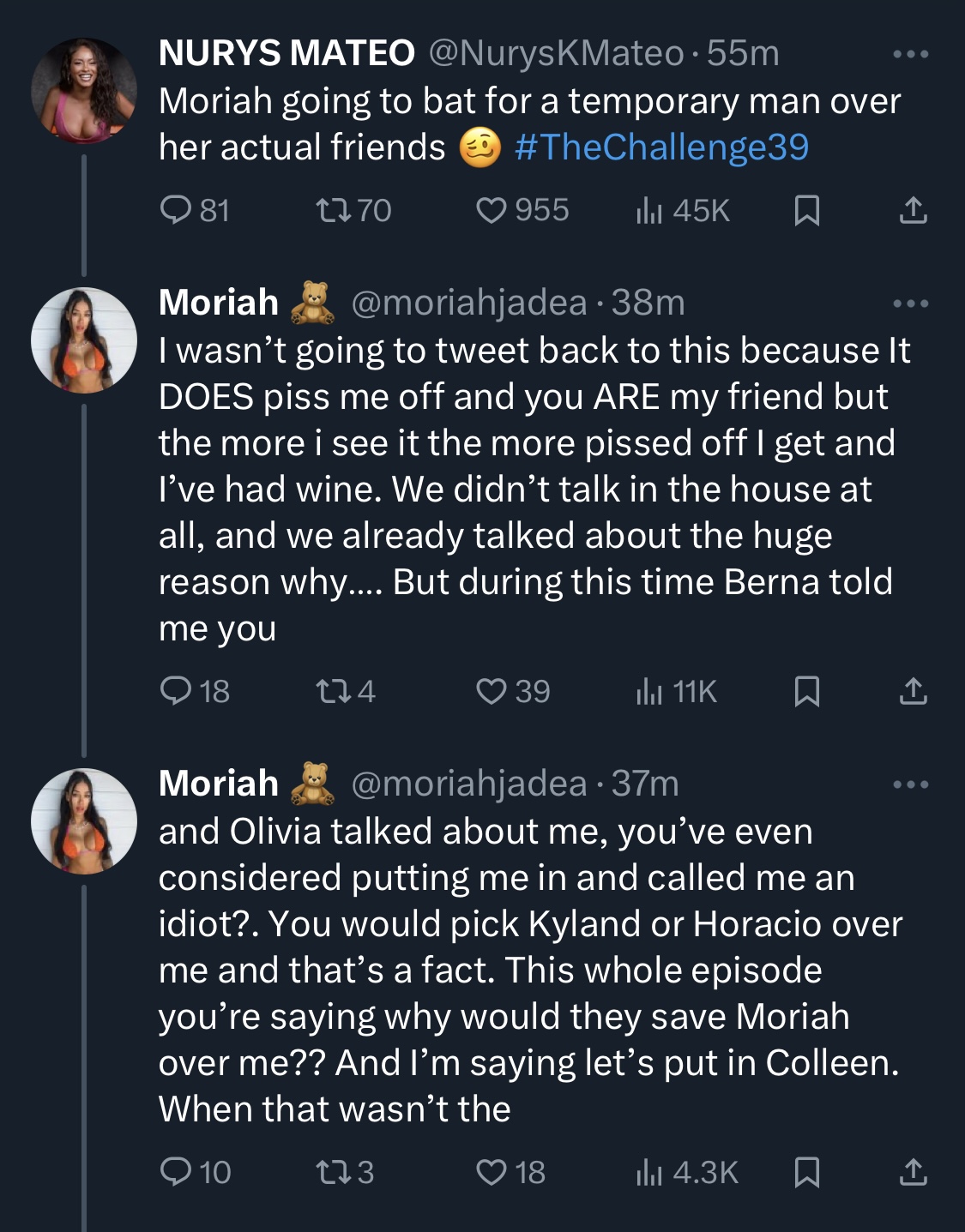This screenshot has width=965, height=1232.
Task: Reply to Moriah's tweet with 10 replies
Action: (196, 1172)
